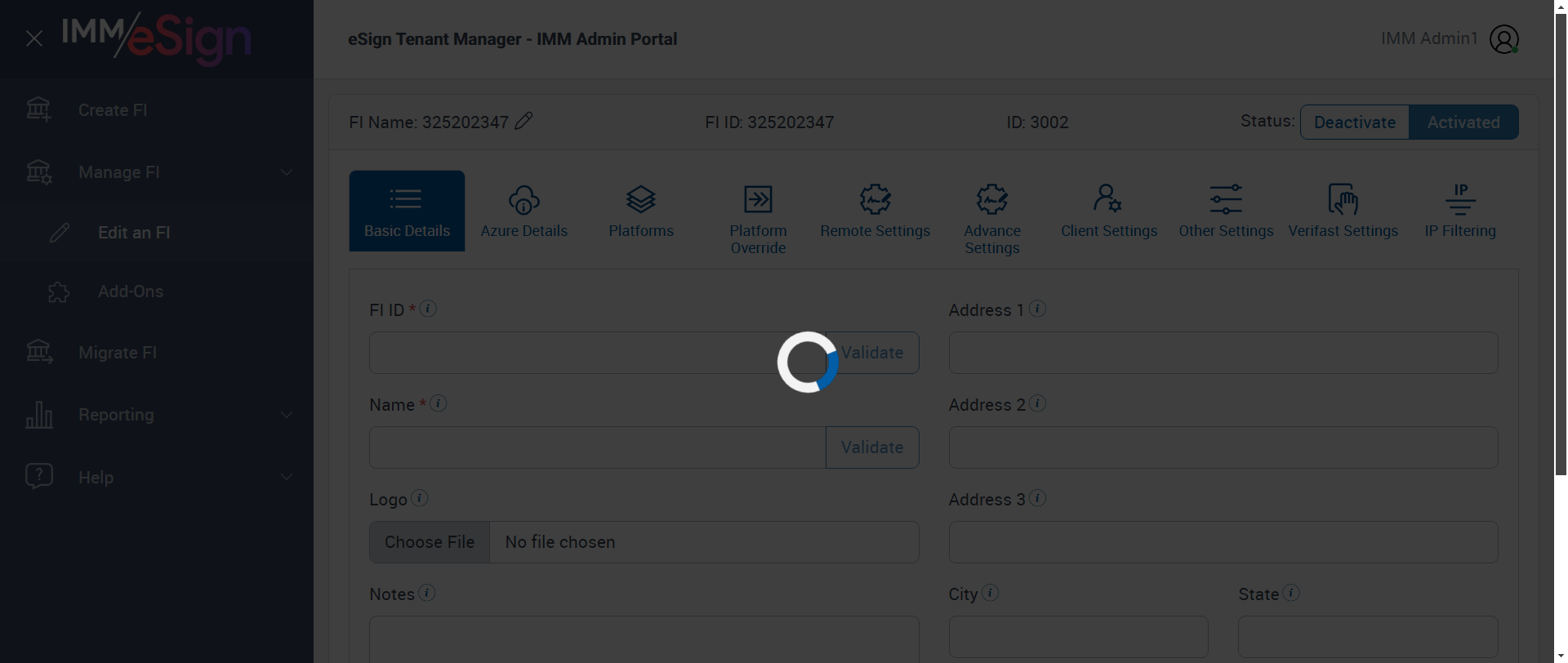Focus the City input field
1568x663 pixels.
(1078, 637)
